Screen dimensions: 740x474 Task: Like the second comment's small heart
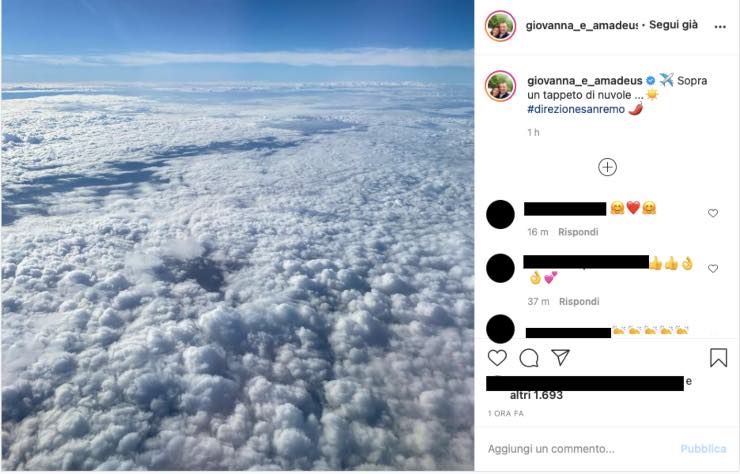[x=713, y=268]
